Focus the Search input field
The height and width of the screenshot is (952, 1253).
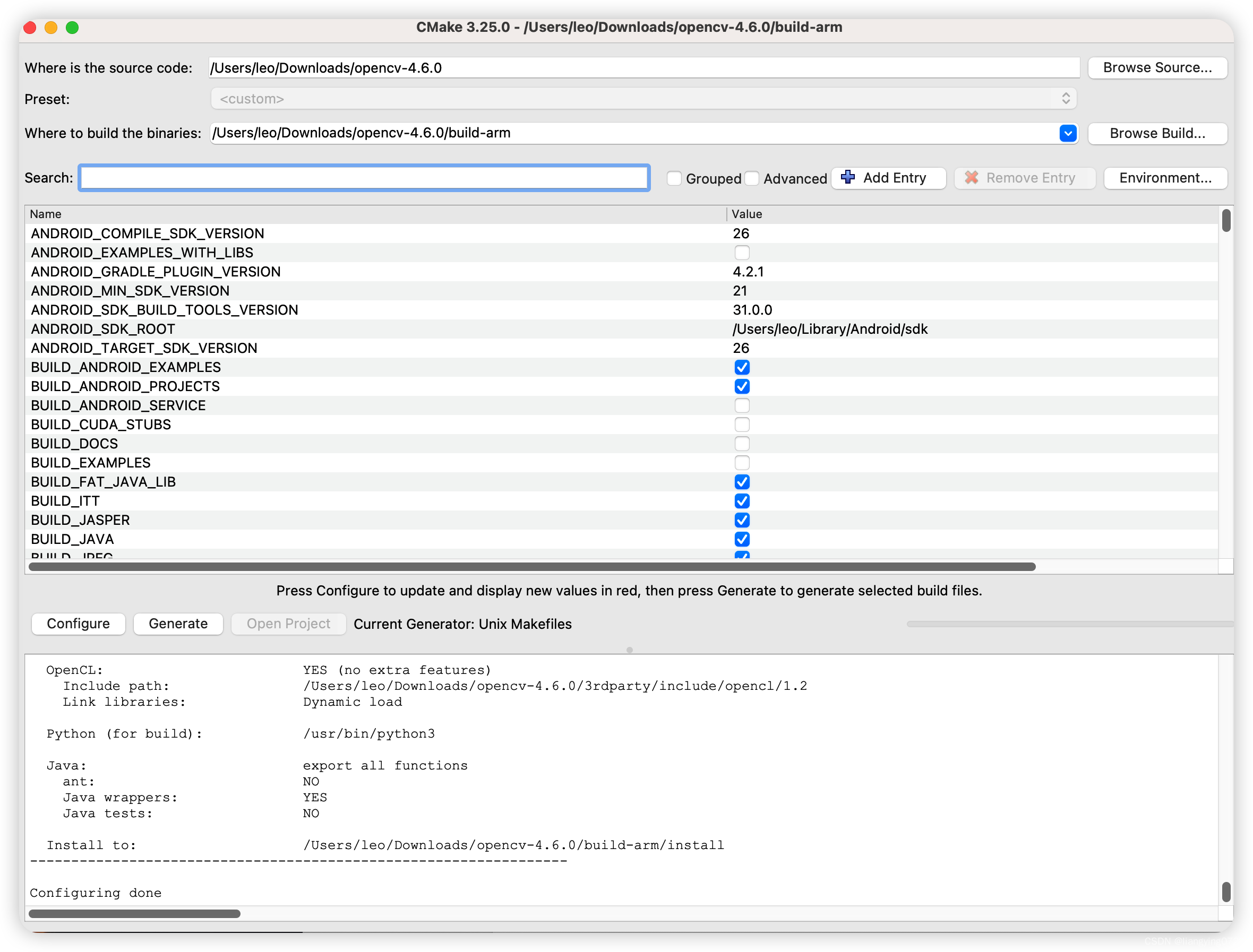(364, 178)
